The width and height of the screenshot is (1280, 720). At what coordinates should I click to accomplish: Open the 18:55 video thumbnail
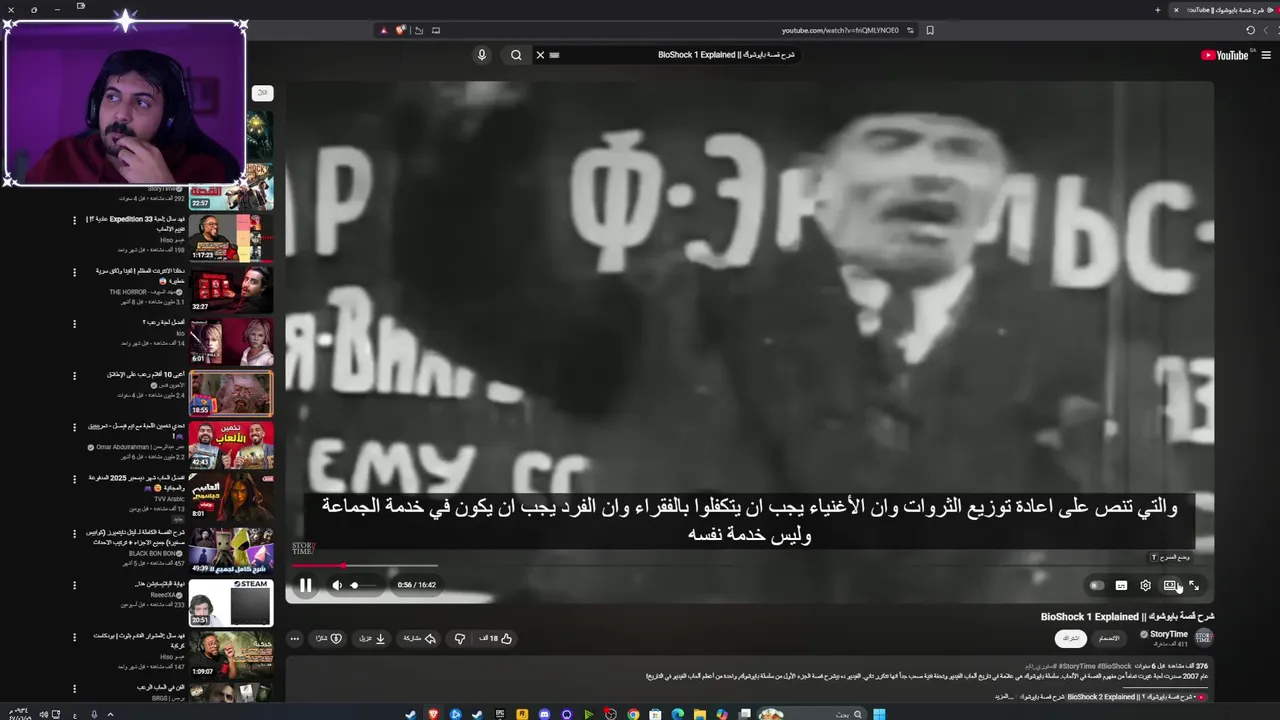pyautogui.click(x=231, y=394)
